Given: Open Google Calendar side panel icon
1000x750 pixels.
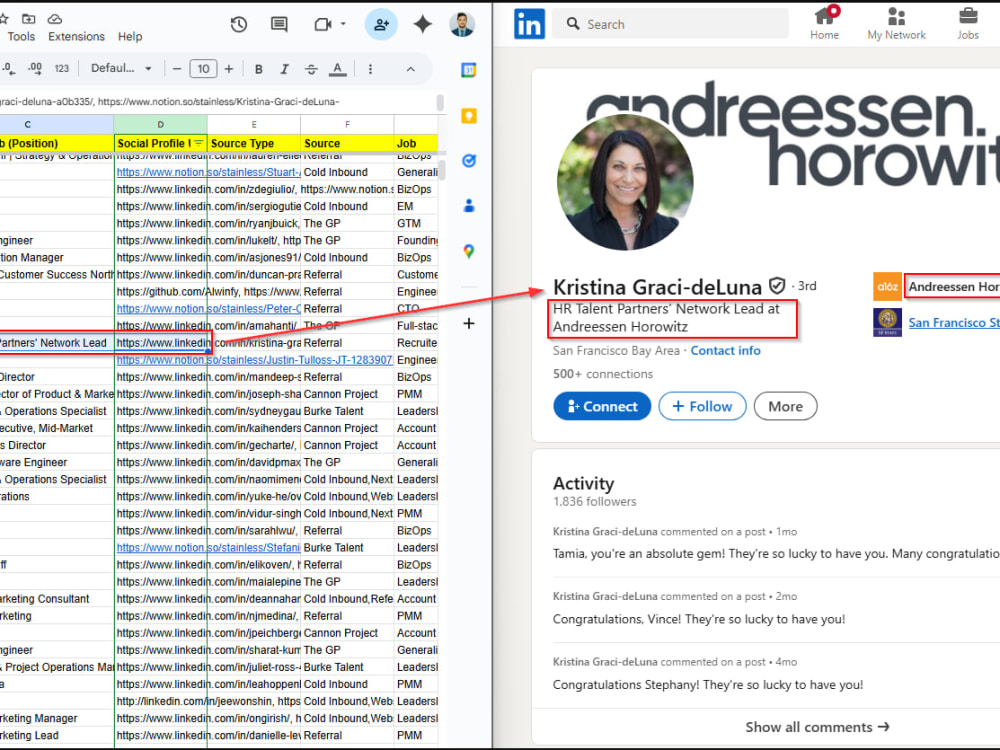Looking at the screenshot, I should [469, 70].
